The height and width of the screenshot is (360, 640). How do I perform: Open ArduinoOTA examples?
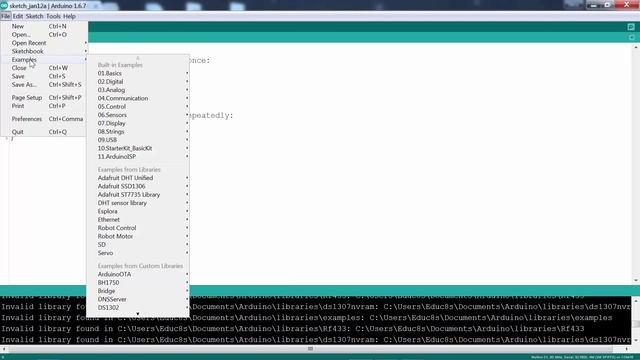click(138, 274)
